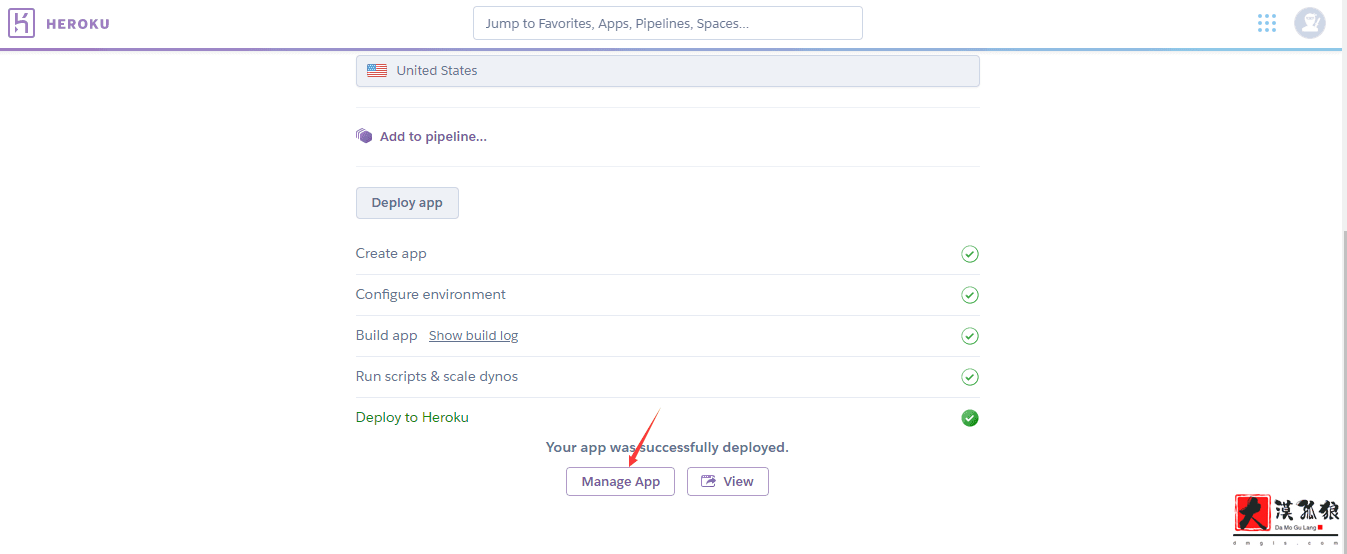Open the United States region dropdown

pyautogui.click(x=667, y=71)
